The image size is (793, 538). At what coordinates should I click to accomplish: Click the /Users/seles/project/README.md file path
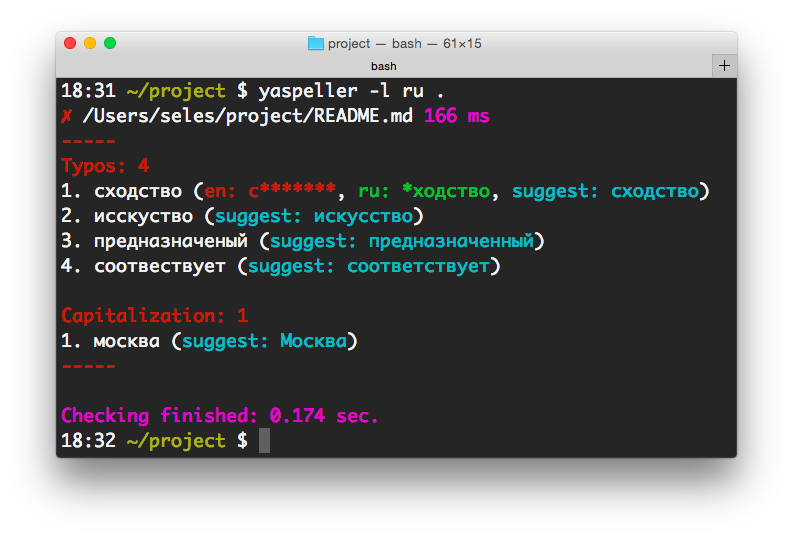tap(247, 116)
